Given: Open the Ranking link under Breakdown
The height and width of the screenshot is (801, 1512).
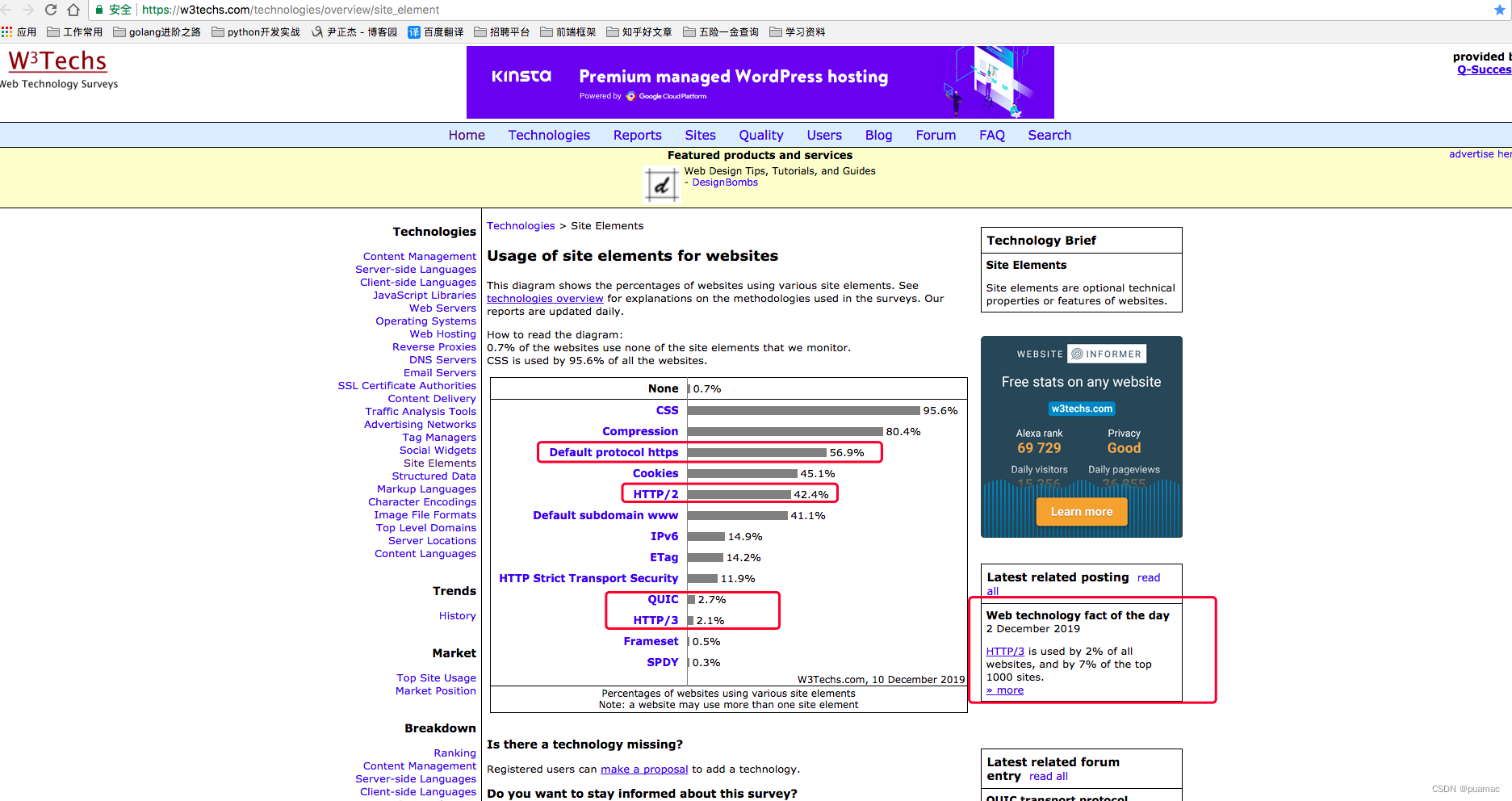Looking at the screenshot, I should (455, 753).
